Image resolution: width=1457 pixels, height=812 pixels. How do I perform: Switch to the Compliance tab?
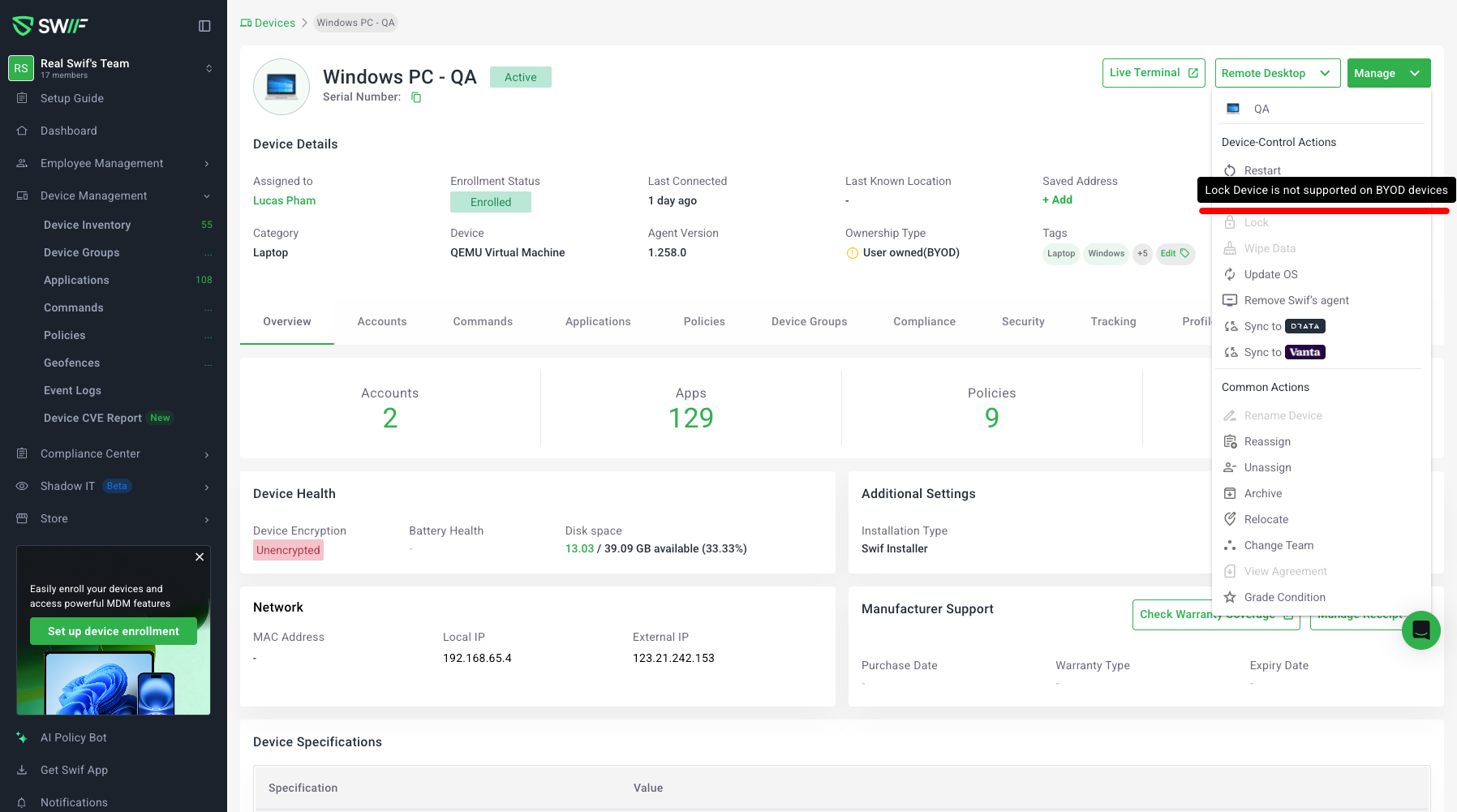point(924,321)
